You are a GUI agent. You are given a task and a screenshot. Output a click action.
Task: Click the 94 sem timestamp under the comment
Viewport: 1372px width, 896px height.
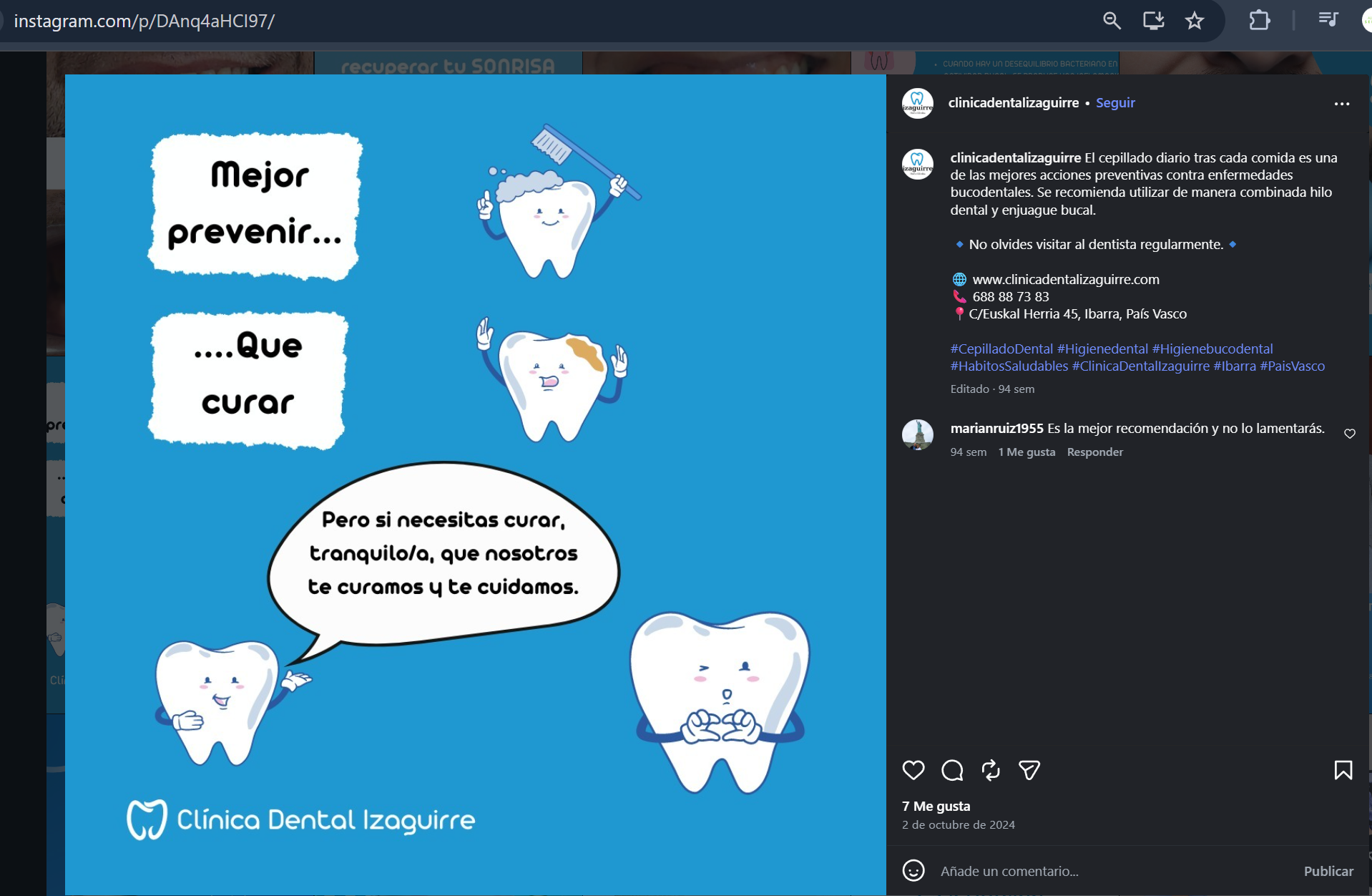tap(969, 452)
